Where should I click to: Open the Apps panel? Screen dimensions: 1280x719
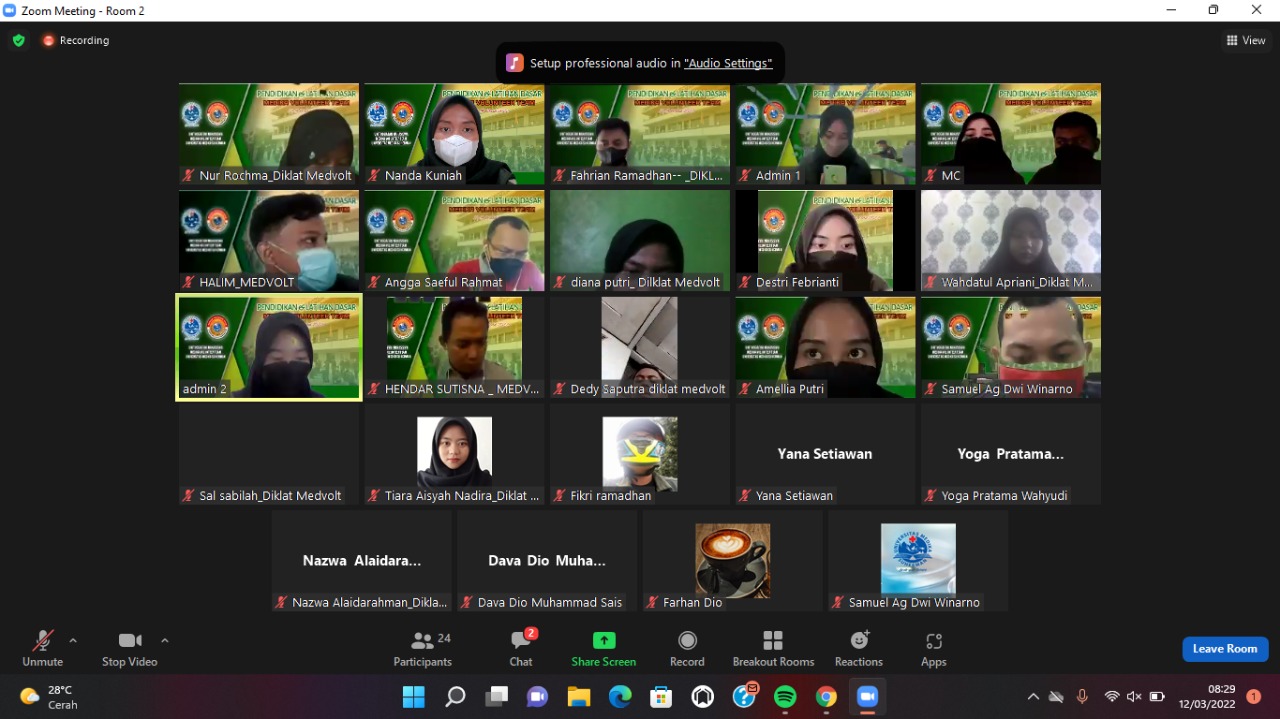933,648
